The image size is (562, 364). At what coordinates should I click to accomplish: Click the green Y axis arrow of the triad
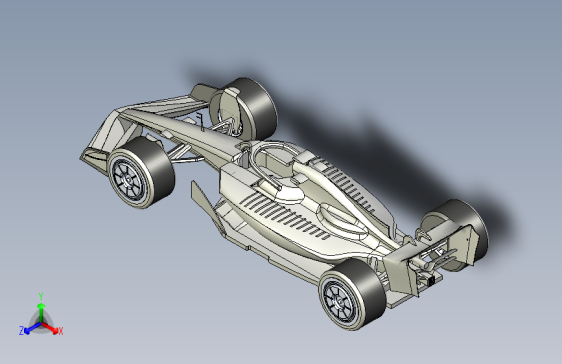point(41,313)
